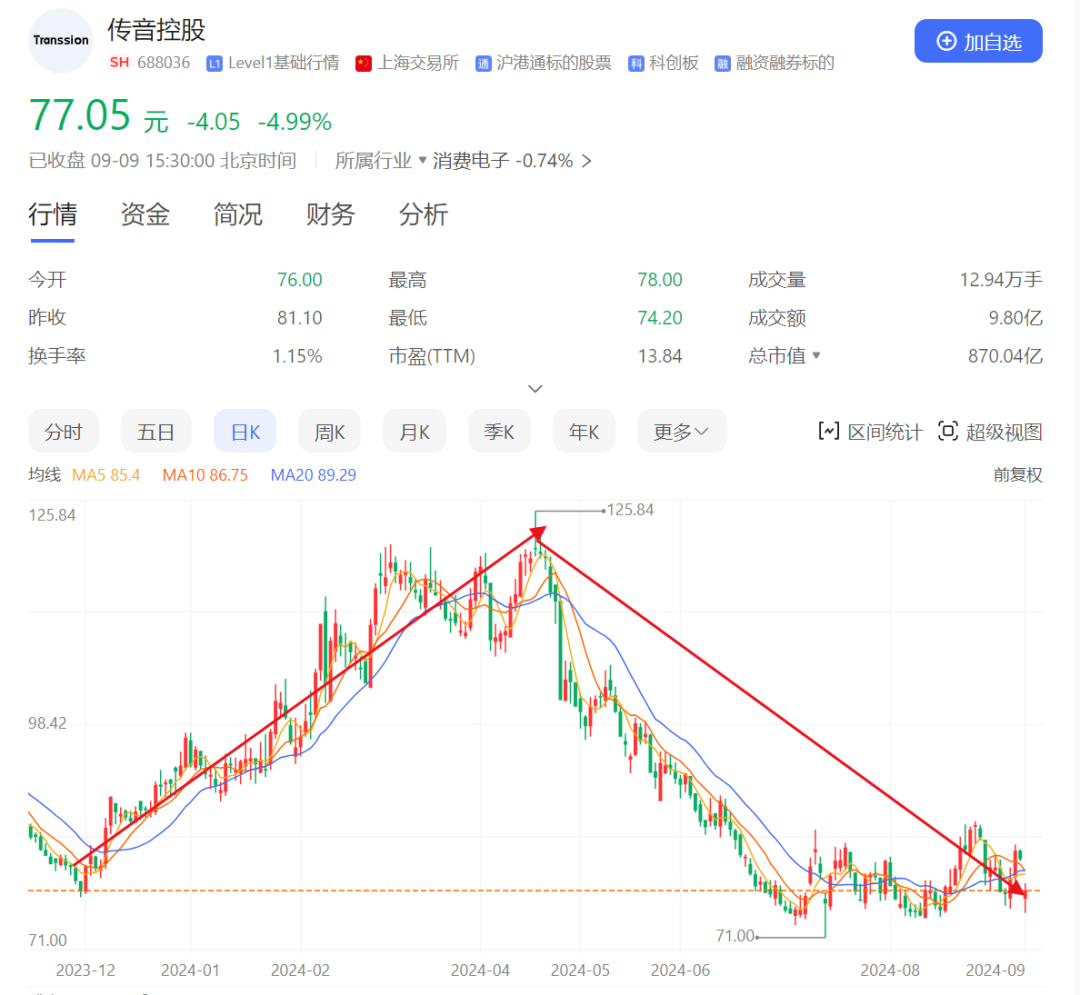Screen dimensions: 1080x995
Task: Click the stock name 传音控股
Action: coord(156,30)
